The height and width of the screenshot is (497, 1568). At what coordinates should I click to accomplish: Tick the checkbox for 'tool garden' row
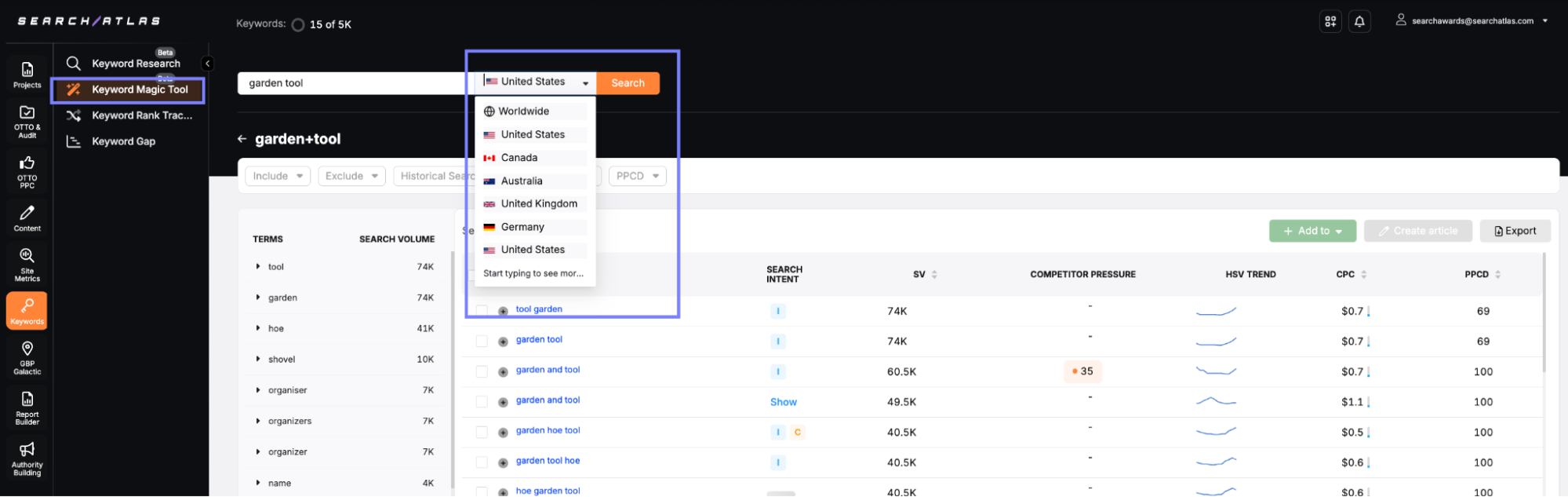[x=482, y=311]
